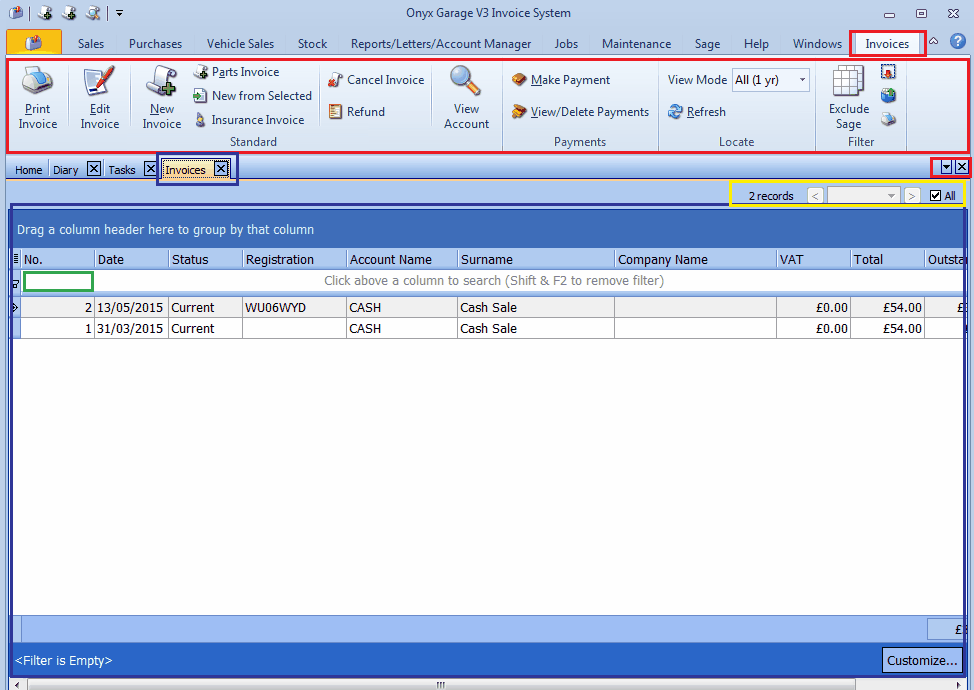Open the Windows ribbon tab

[x=817, y=43]
